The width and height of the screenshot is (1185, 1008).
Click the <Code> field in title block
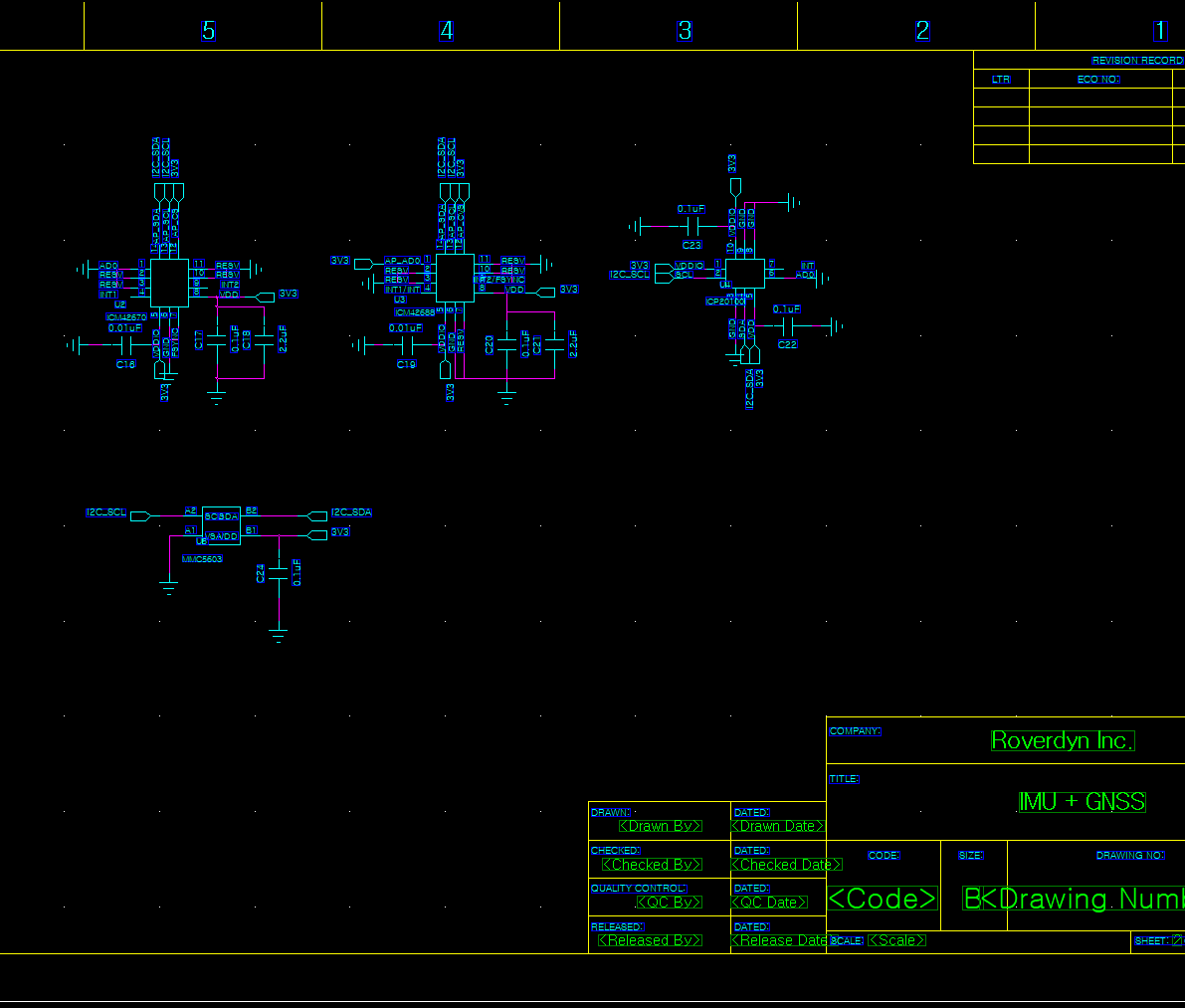pos(883,899)
